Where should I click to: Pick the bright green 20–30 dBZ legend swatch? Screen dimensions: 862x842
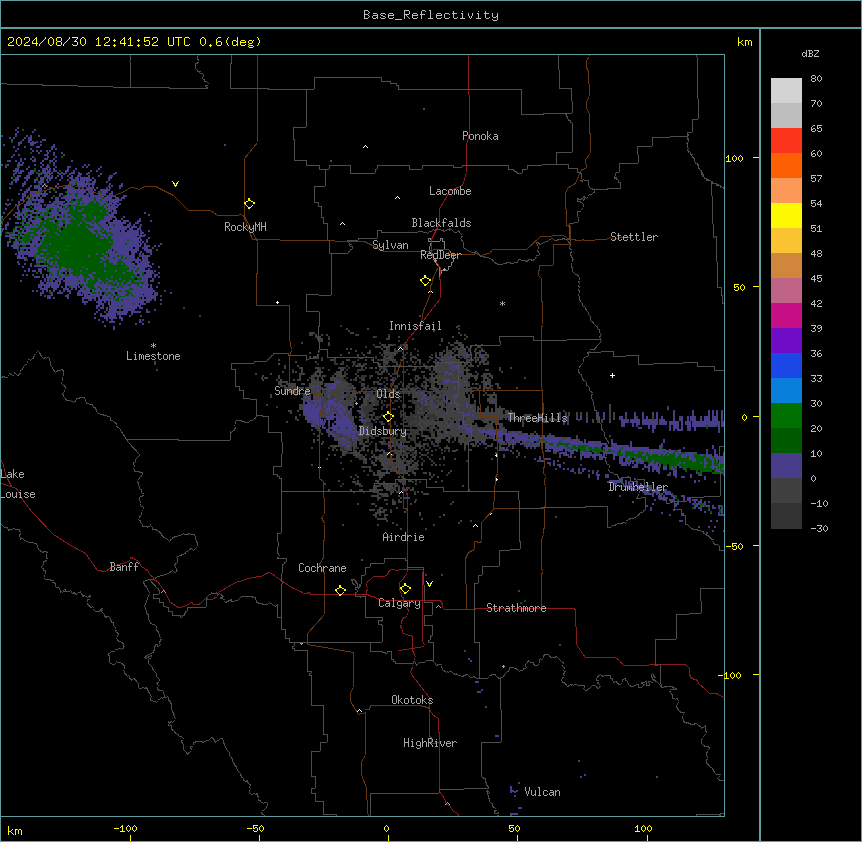(786, 416)
